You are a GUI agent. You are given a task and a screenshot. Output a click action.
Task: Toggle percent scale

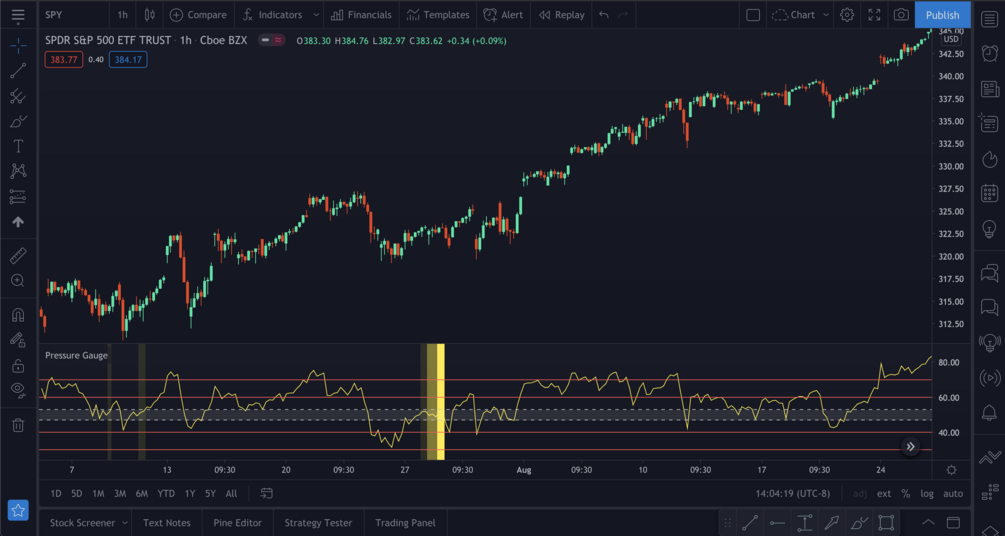906,494
